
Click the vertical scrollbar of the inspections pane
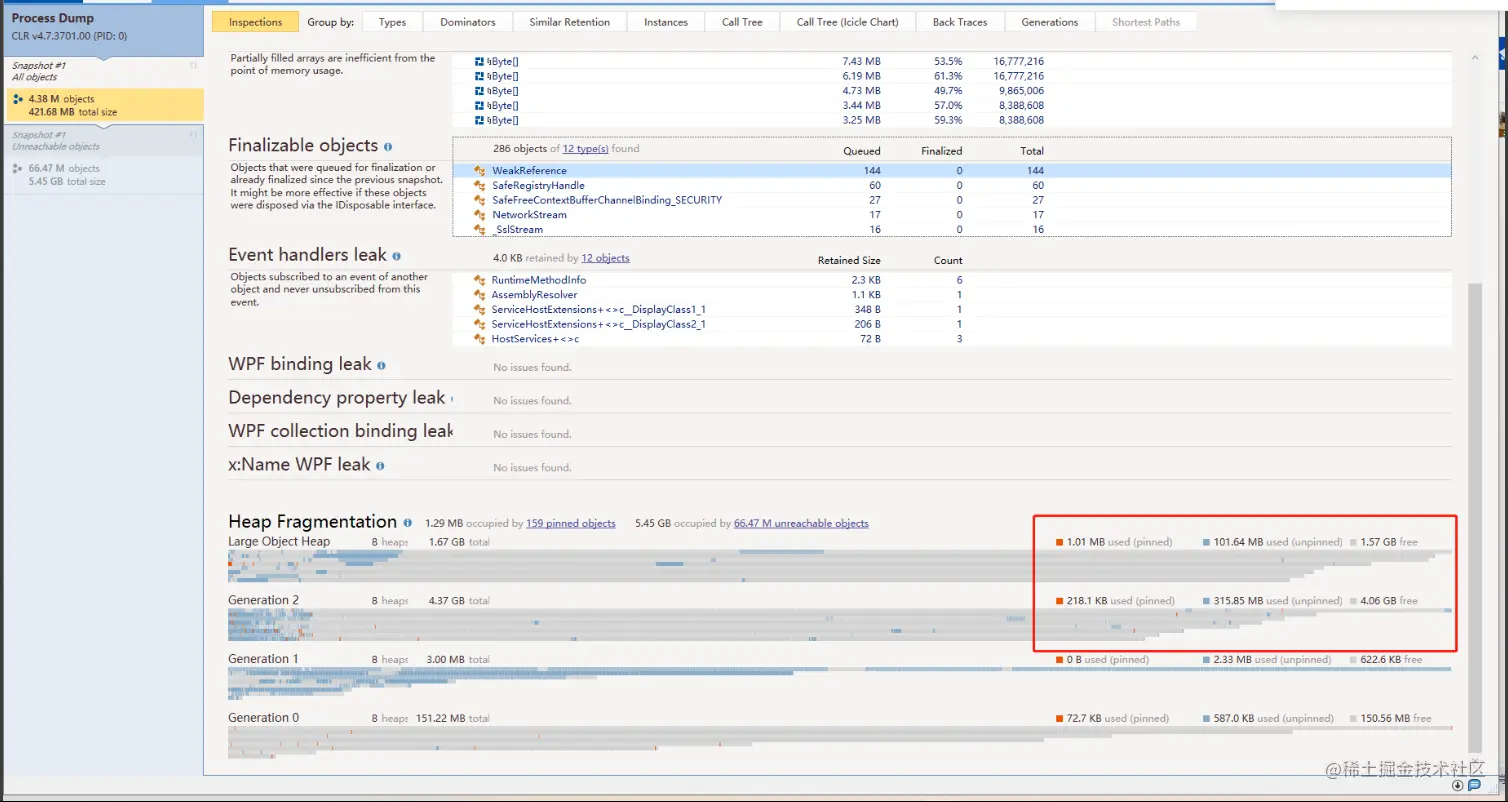pos(1474,517)
